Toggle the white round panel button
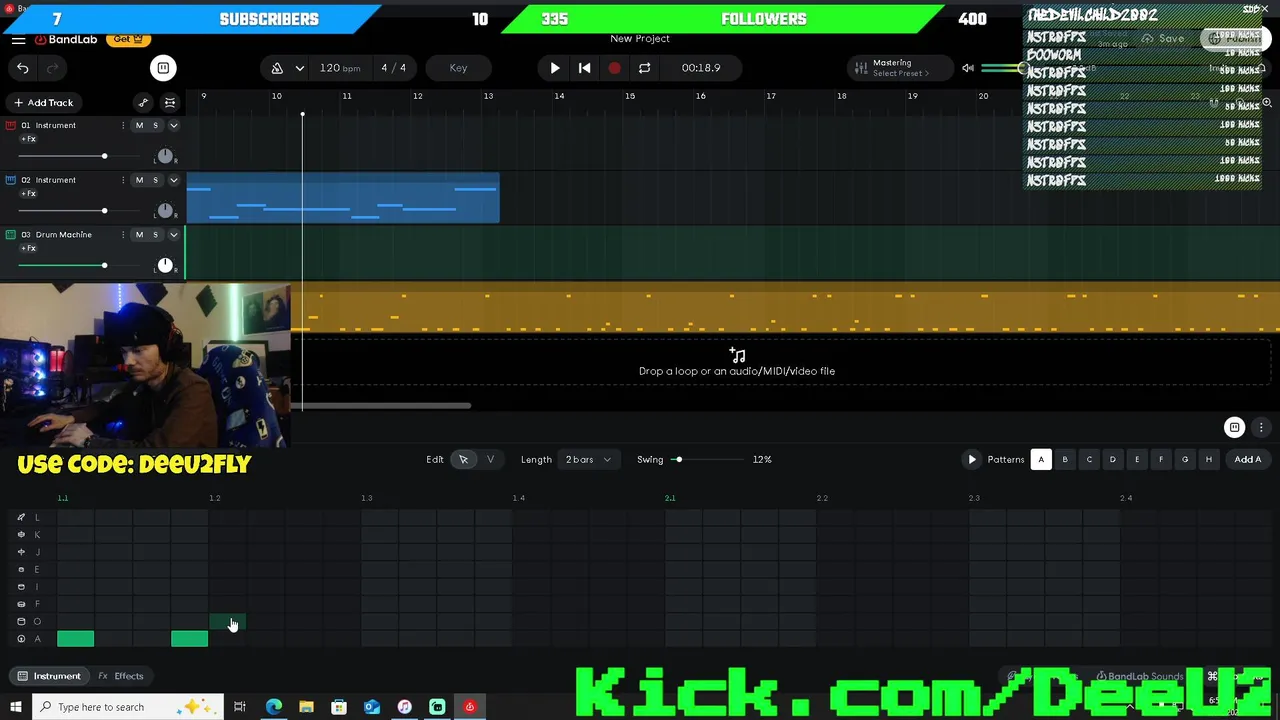Screen dimensions: 1280x720 tap(163, 68)
